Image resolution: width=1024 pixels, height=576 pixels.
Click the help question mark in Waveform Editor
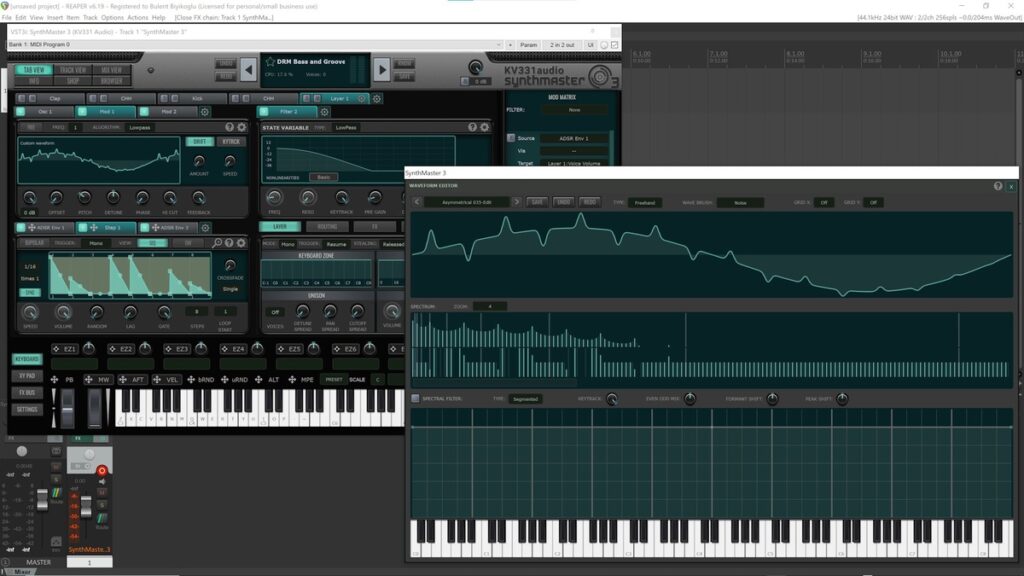pos(998,186)
